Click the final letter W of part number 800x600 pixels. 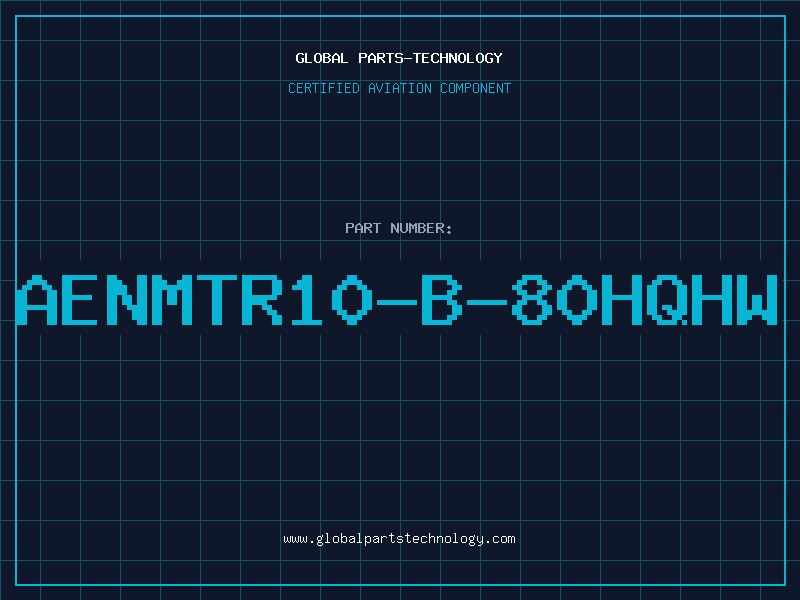(x=757, y=299)
